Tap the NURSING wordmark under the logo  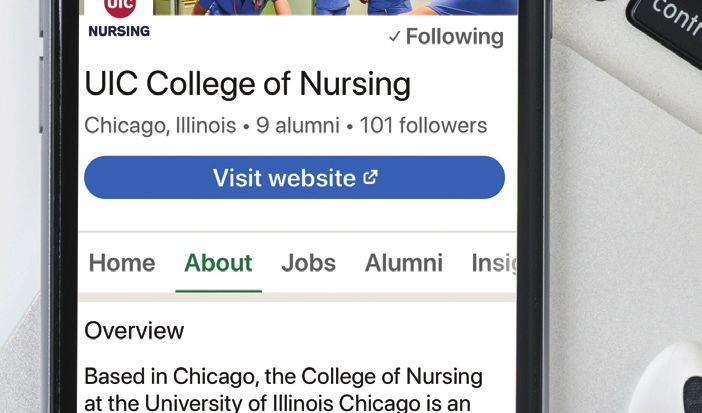[x=119, y=31]
